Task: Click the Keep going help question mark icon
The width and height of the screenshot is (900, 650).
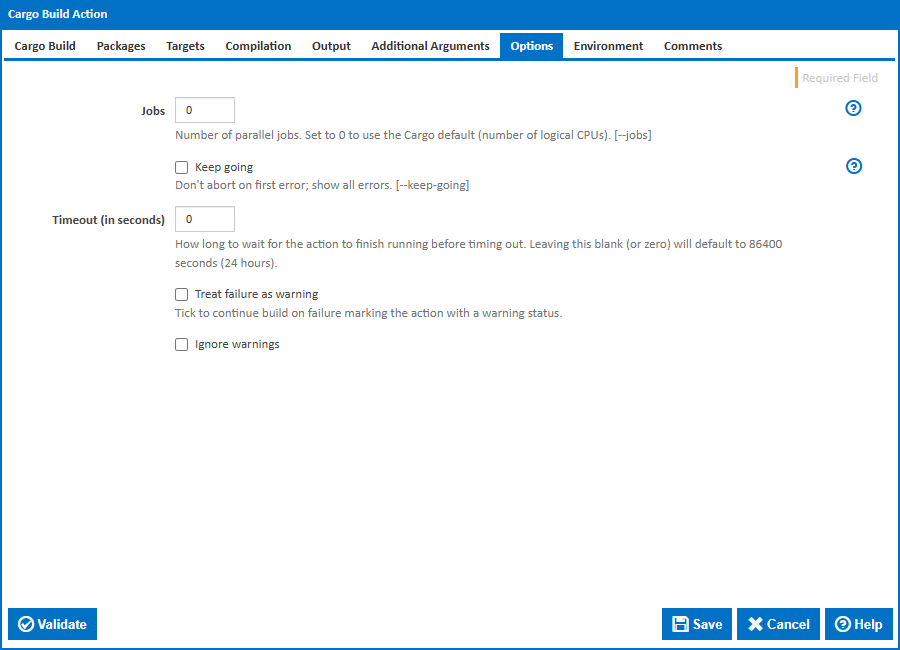Action: pyautogui.click(x=853, y=166)
